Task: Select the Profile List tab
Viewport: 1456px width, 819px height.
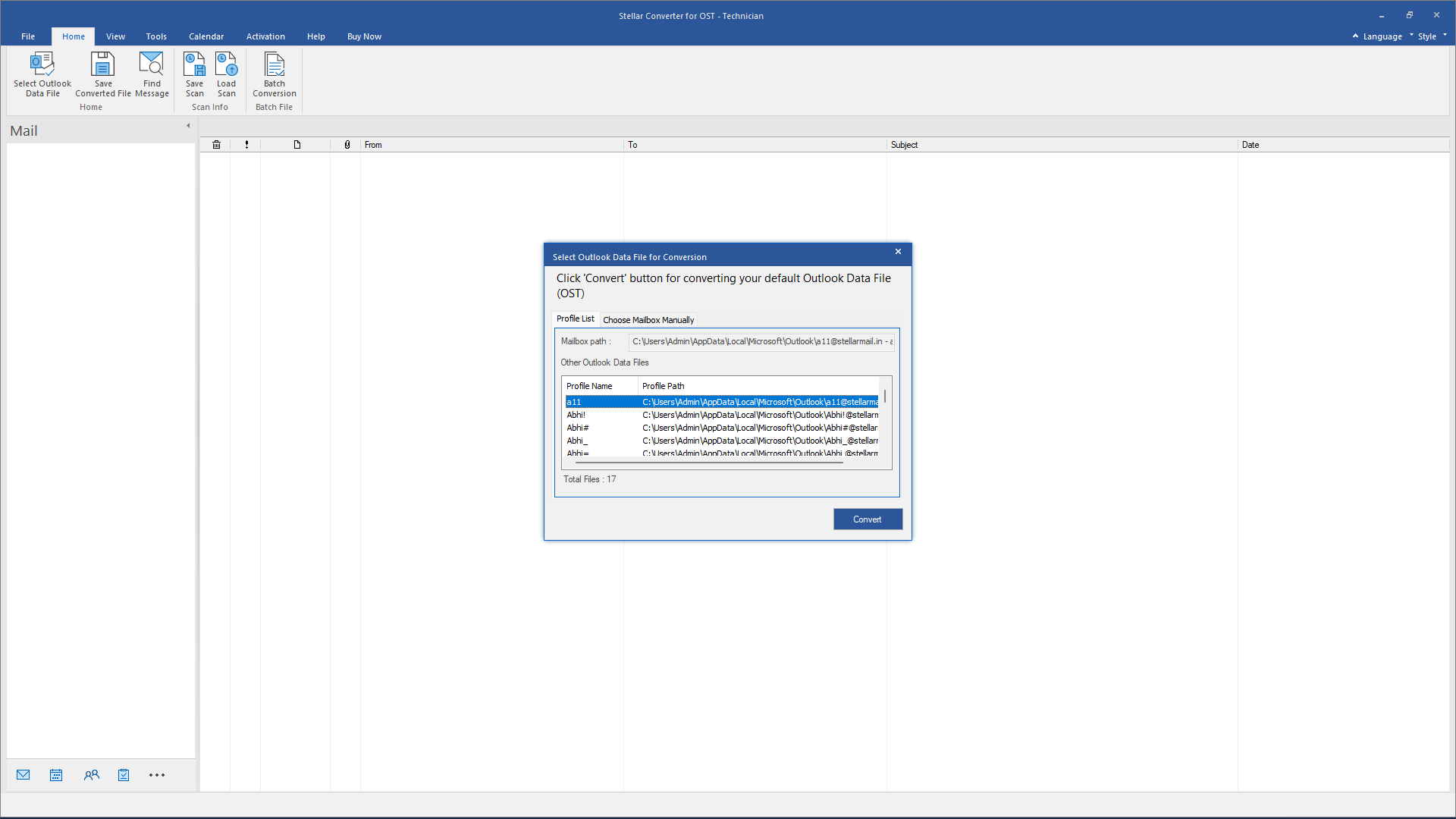Action: (576, 319)
